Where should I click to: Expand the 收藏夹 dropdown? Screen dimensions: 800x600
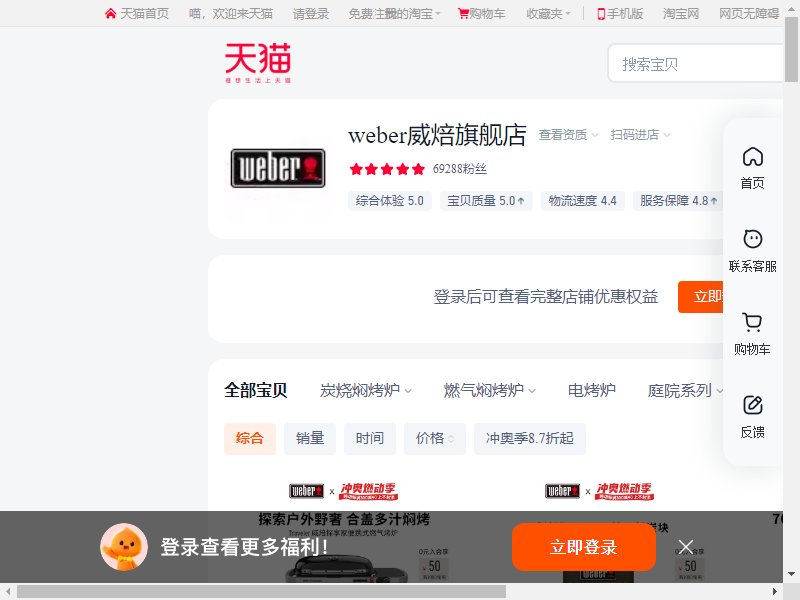pyautogui.click(x=548, y=14)
